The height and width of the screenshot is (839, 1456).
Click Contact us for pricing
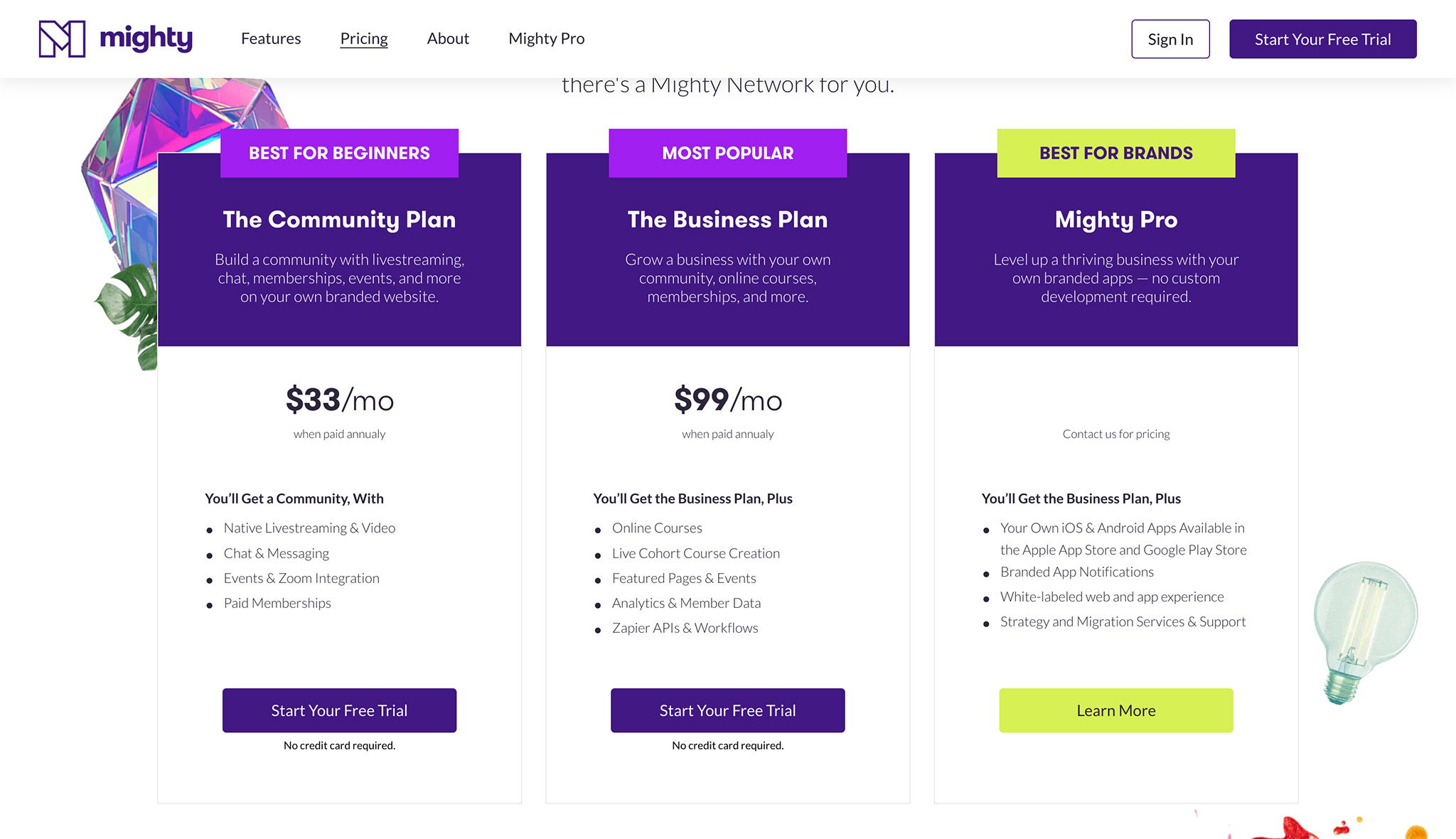click(x=1115, y=434)
